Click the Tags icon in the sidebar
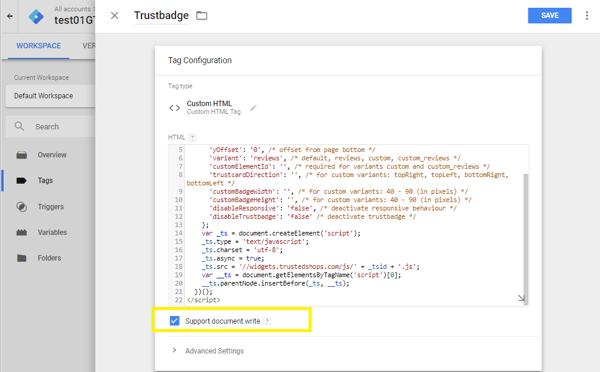 [x=21, y=181]
